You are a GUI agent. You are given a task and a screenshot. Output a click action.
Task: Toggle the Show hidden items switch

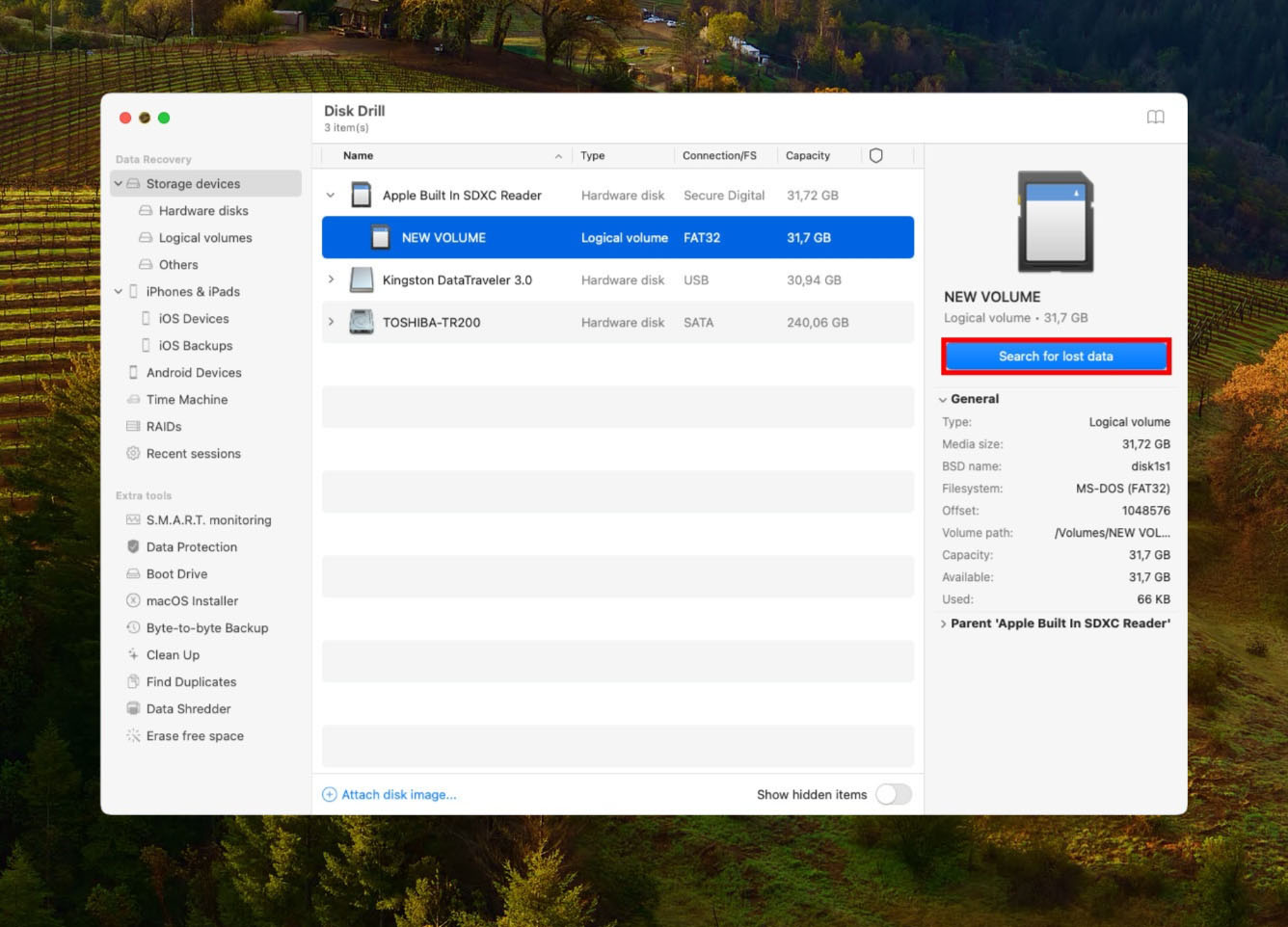click(x=894, y=794)
